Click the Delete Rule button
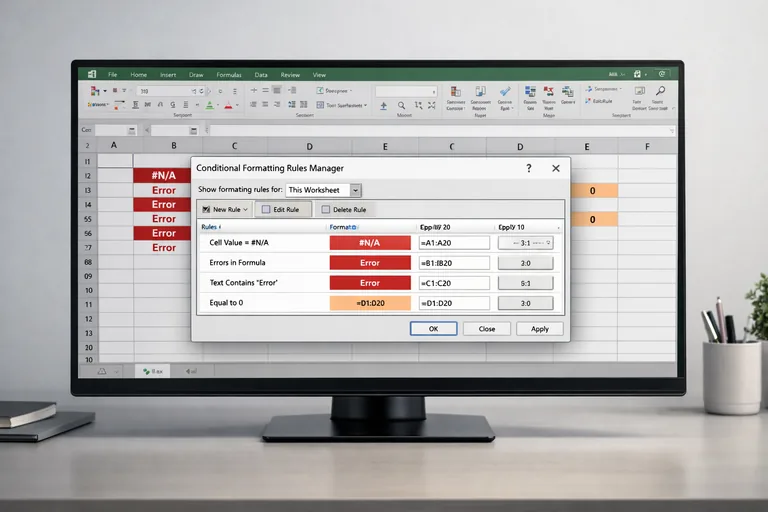 pyautogui.click(x=344, y=210)
